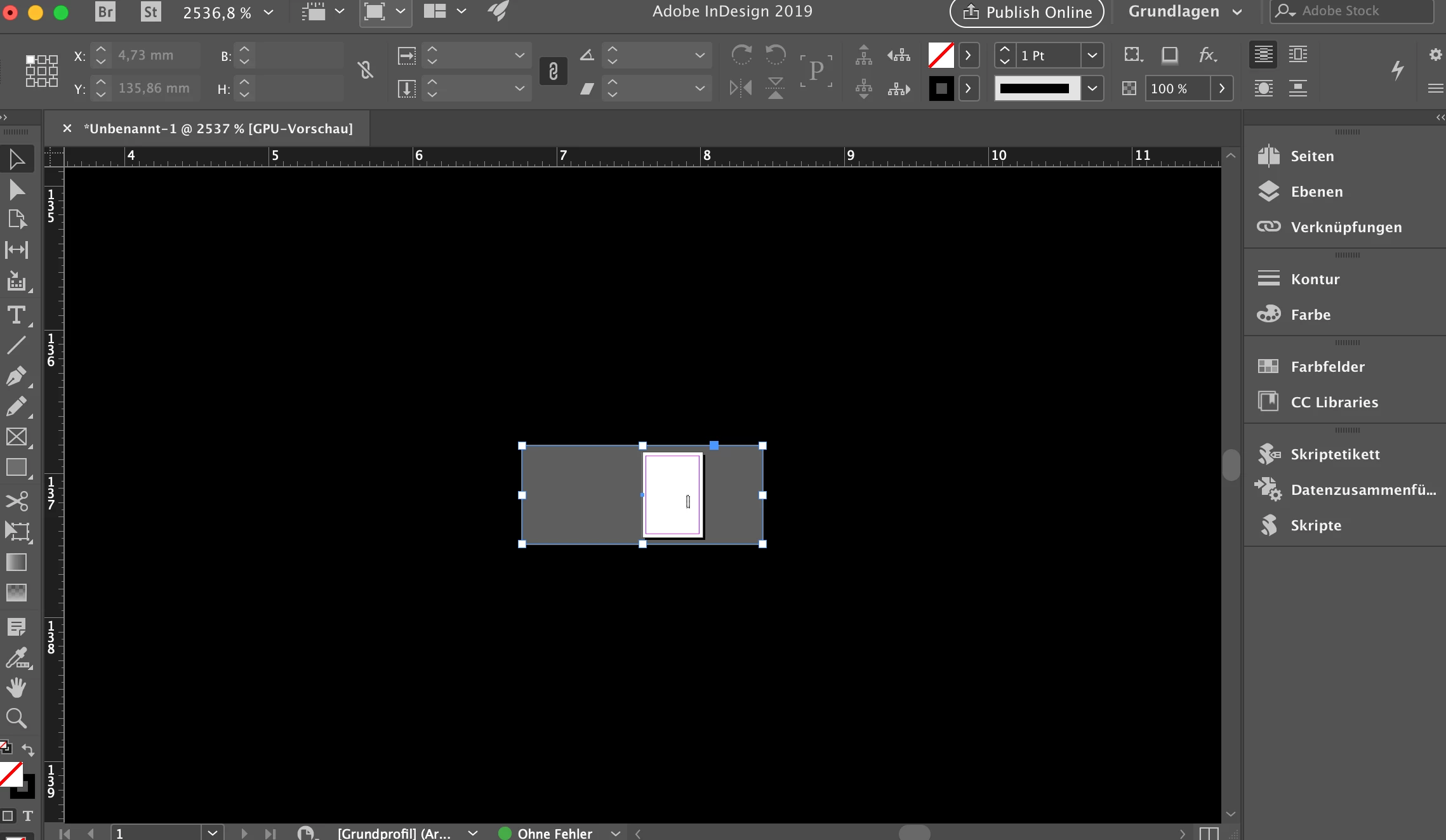Open the Grundlagen workspace switcher
Screen dimensions: 1446x840
tap(1184, 12)
